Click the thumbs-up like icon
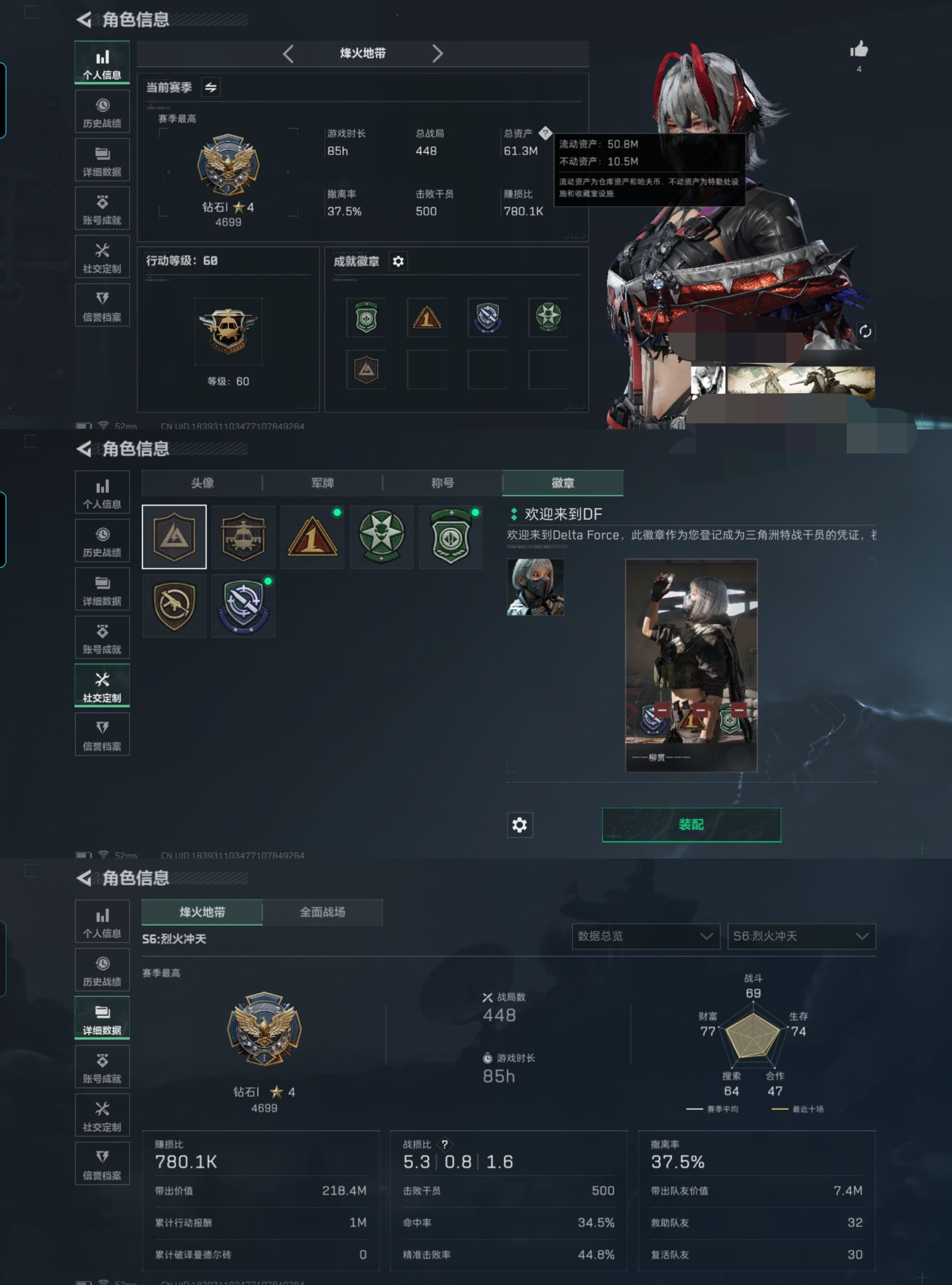 click(x=859, y=49)
